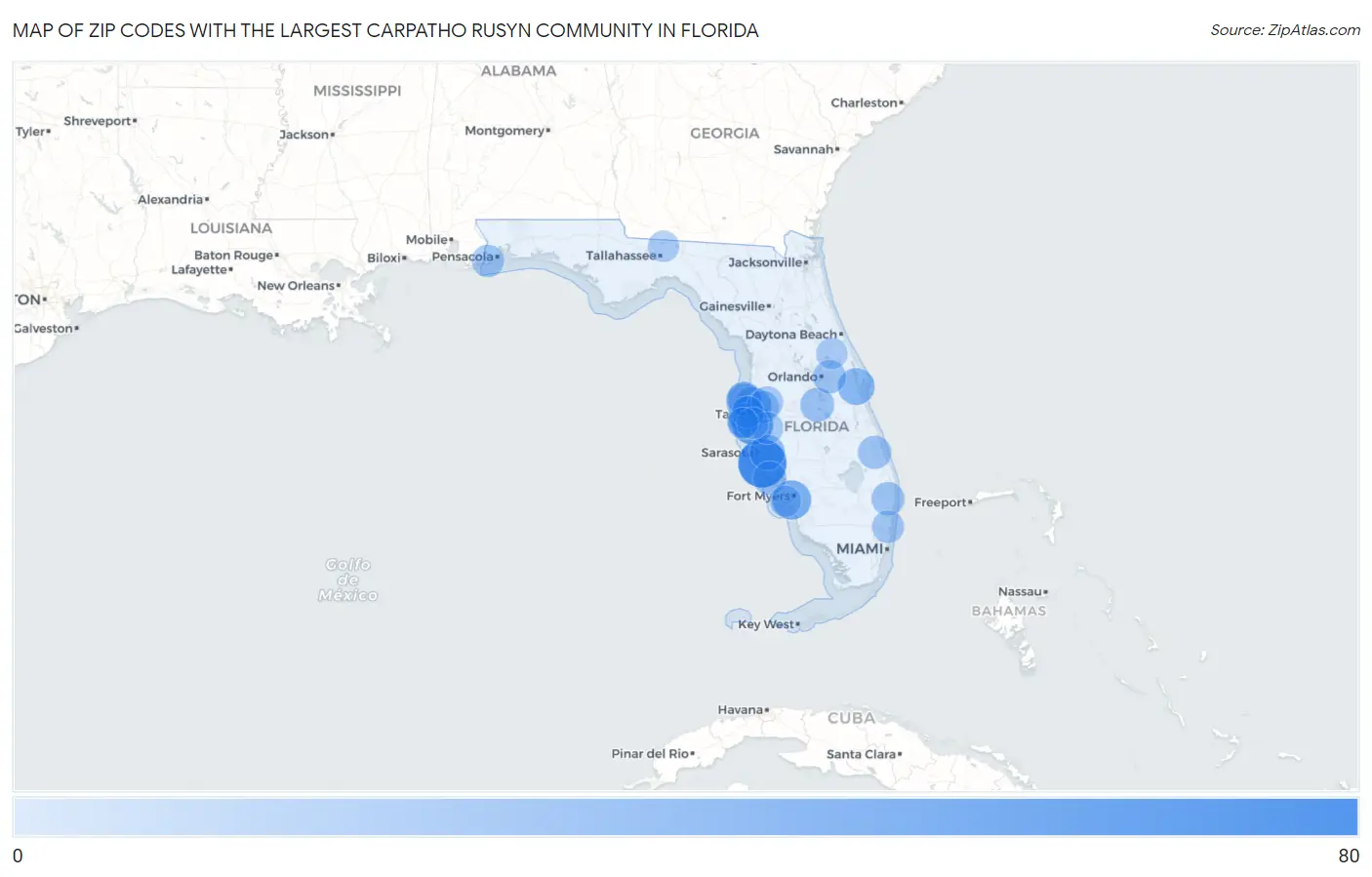Click the BAHAMAS label
This screenshot has height=877, width=1372.
[1009, 612]
